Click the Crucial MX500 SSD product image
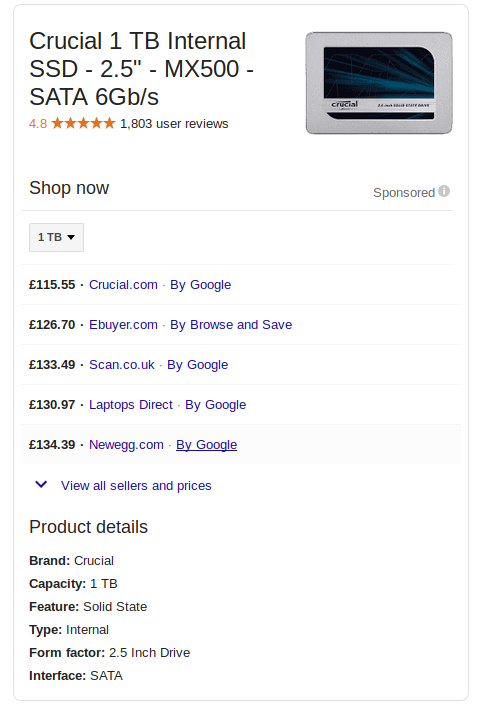The height and width of the screenshot is (708, 479). click(x=379, y=83)
